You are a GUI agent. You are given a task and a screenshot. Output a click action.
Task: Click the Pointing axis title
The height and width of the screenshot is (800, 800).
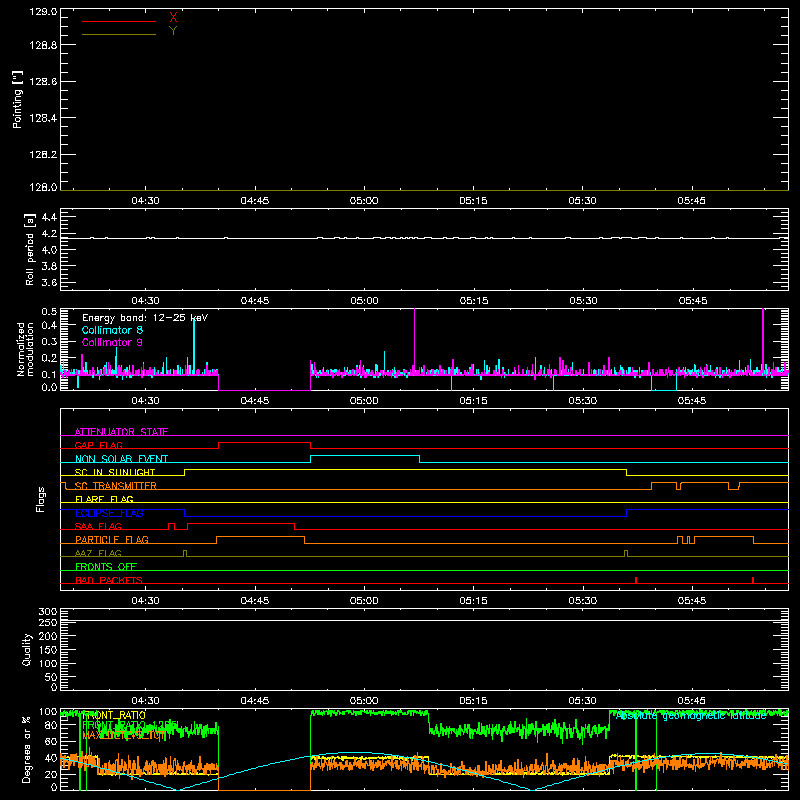[x=17, y=100]
